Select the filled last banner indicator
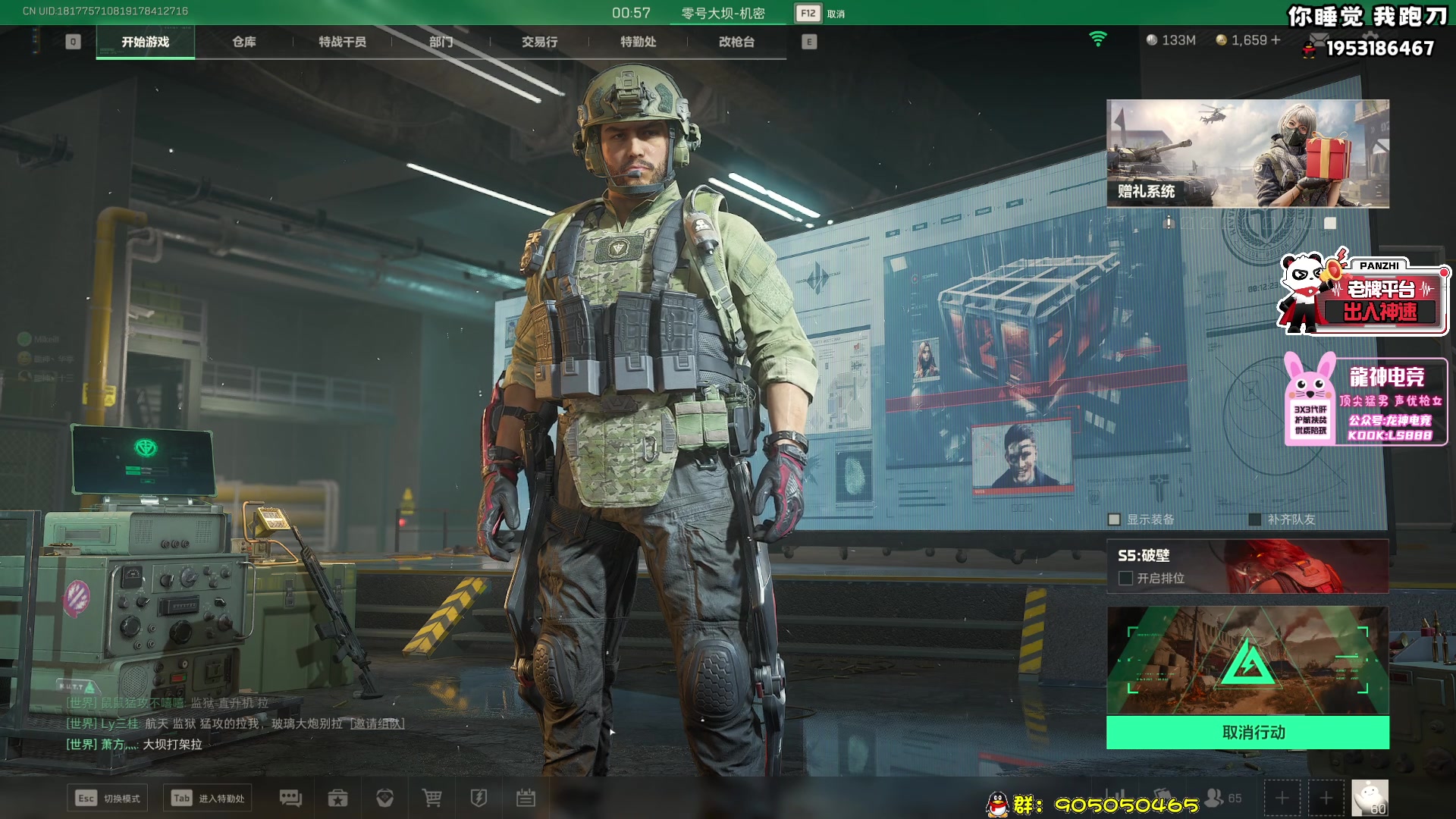 [x=1330, y=223]
